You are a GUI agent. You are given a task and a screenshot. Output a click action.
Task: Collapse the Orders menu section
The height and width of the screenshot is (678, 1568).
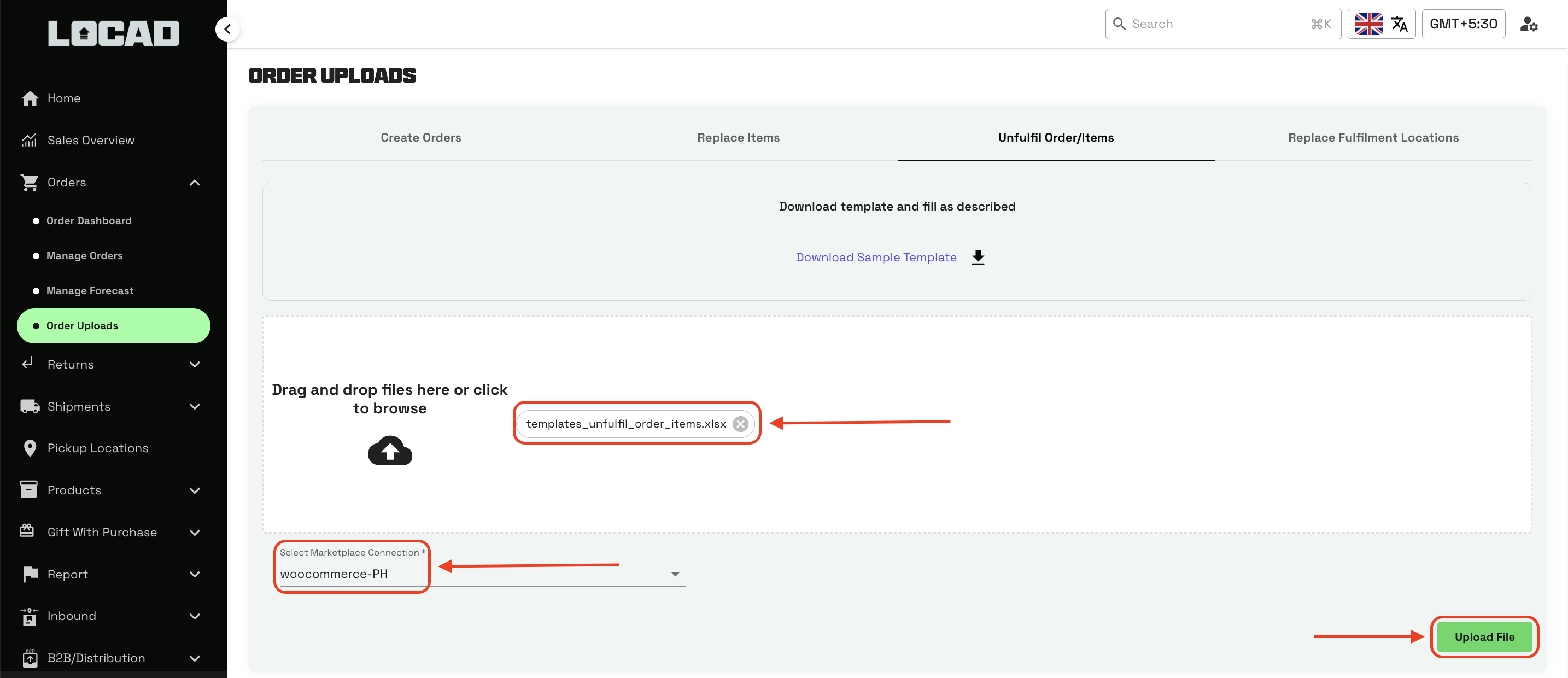[x=194, y=183]
